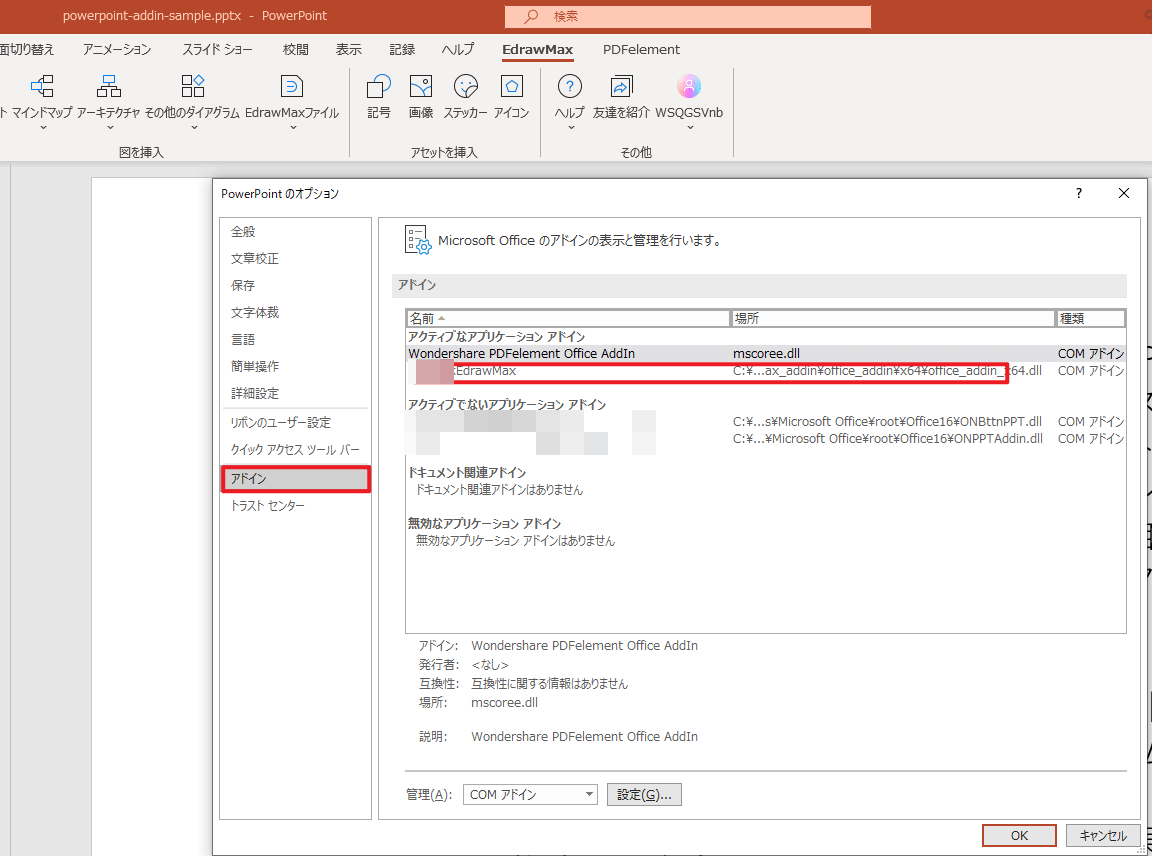The width and height of the screenshot is (1152, 856).
Task: Open the Animations (アニメーション) ribbon tab
Action: coord(117,49)
